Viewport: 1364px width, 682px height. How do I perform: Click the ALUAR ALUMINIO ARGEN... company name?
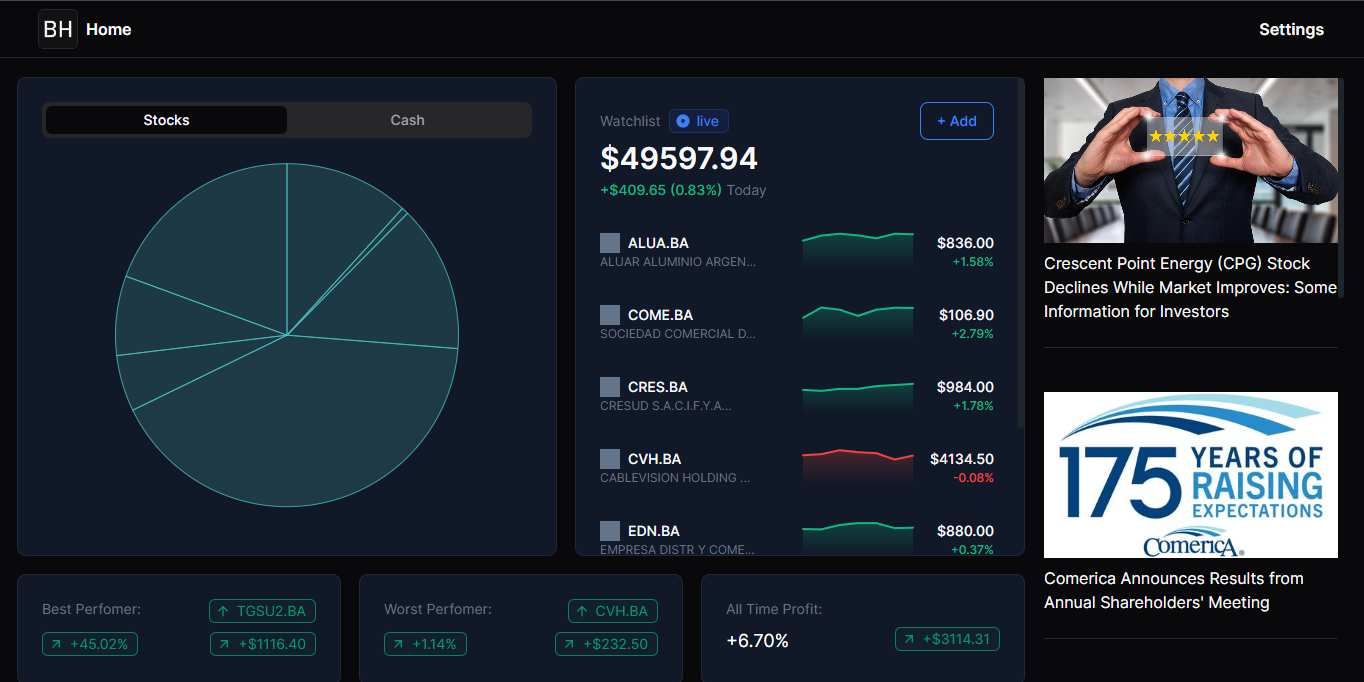(x=678, y=262)
